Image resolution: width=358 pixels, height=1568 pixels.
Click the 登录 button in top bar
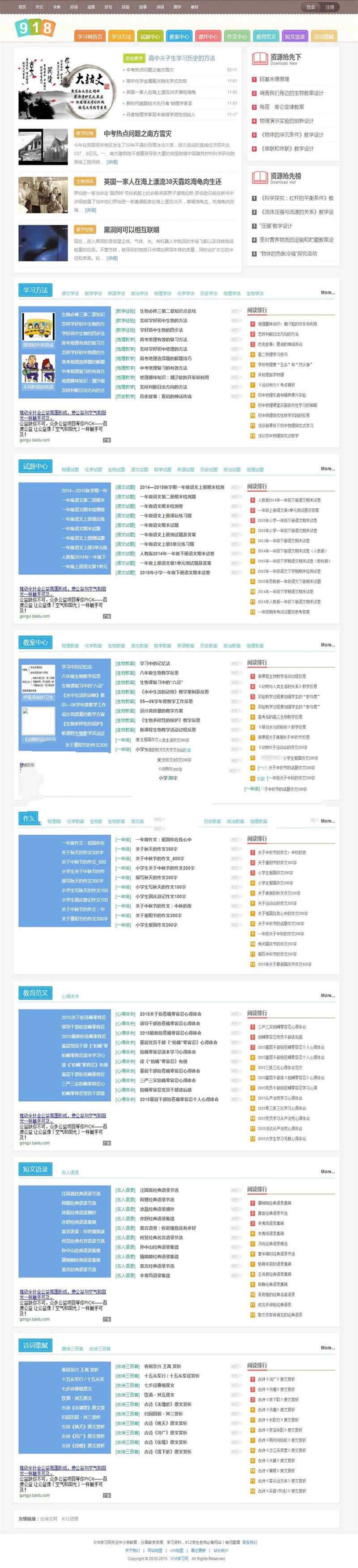(311, 7)
